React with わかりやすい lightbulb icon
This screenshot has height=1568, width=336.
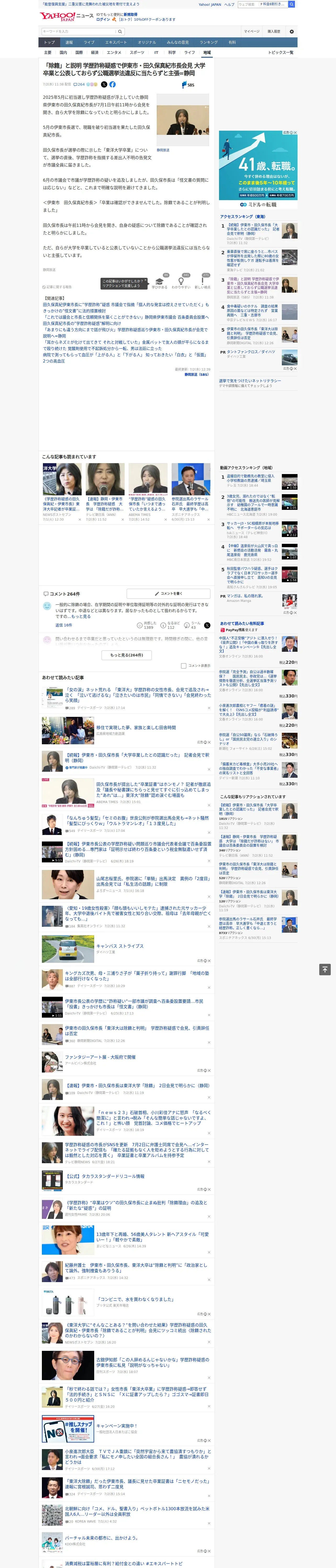(181, 281)
